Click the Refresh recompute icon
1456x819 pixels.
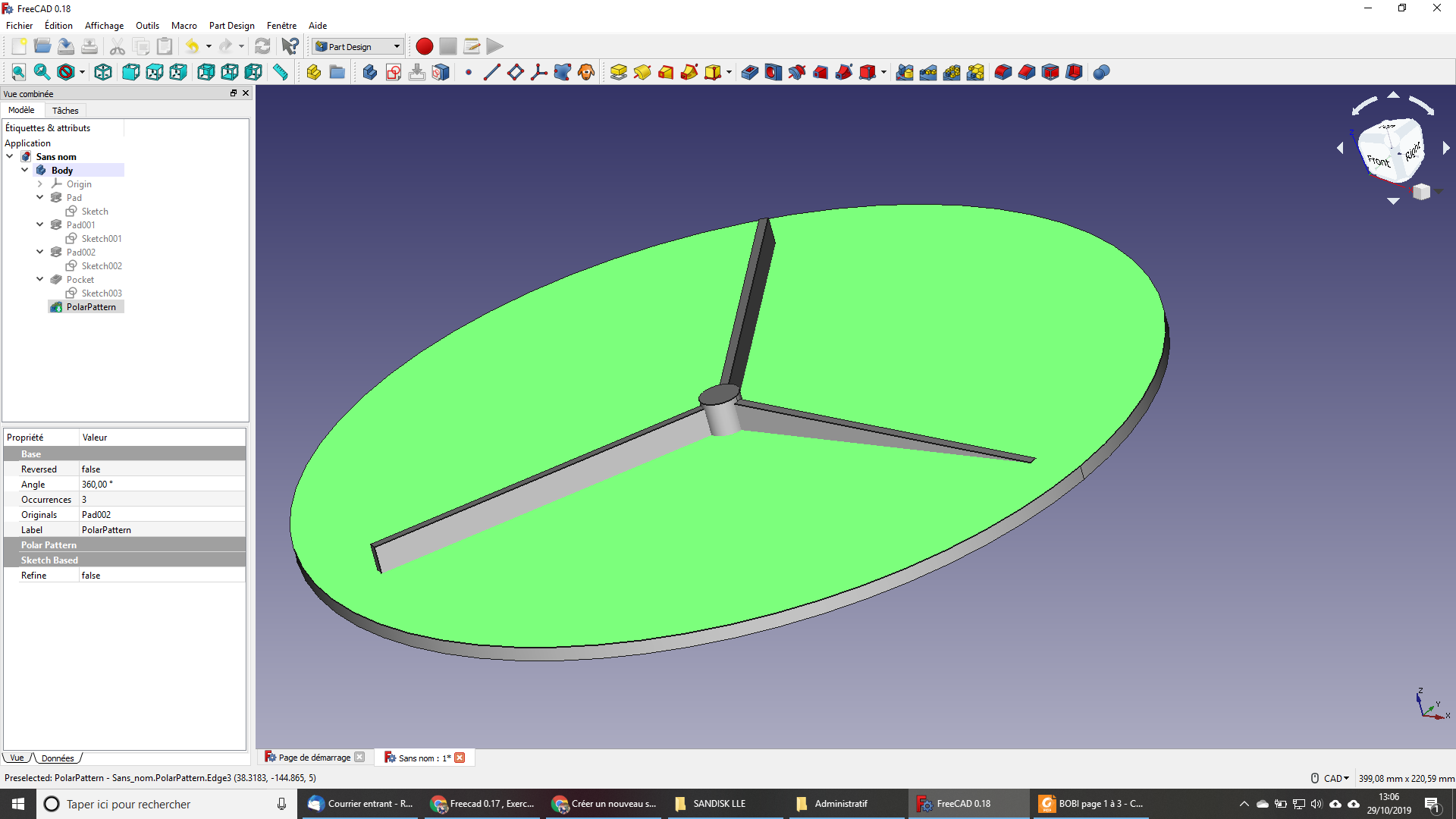tap(262, 46)
